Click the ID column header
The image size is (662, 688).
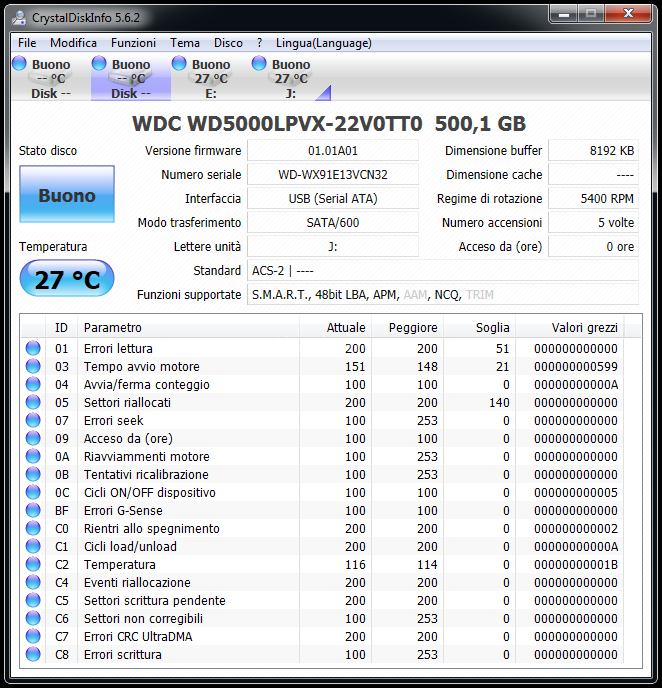(61, 328)
